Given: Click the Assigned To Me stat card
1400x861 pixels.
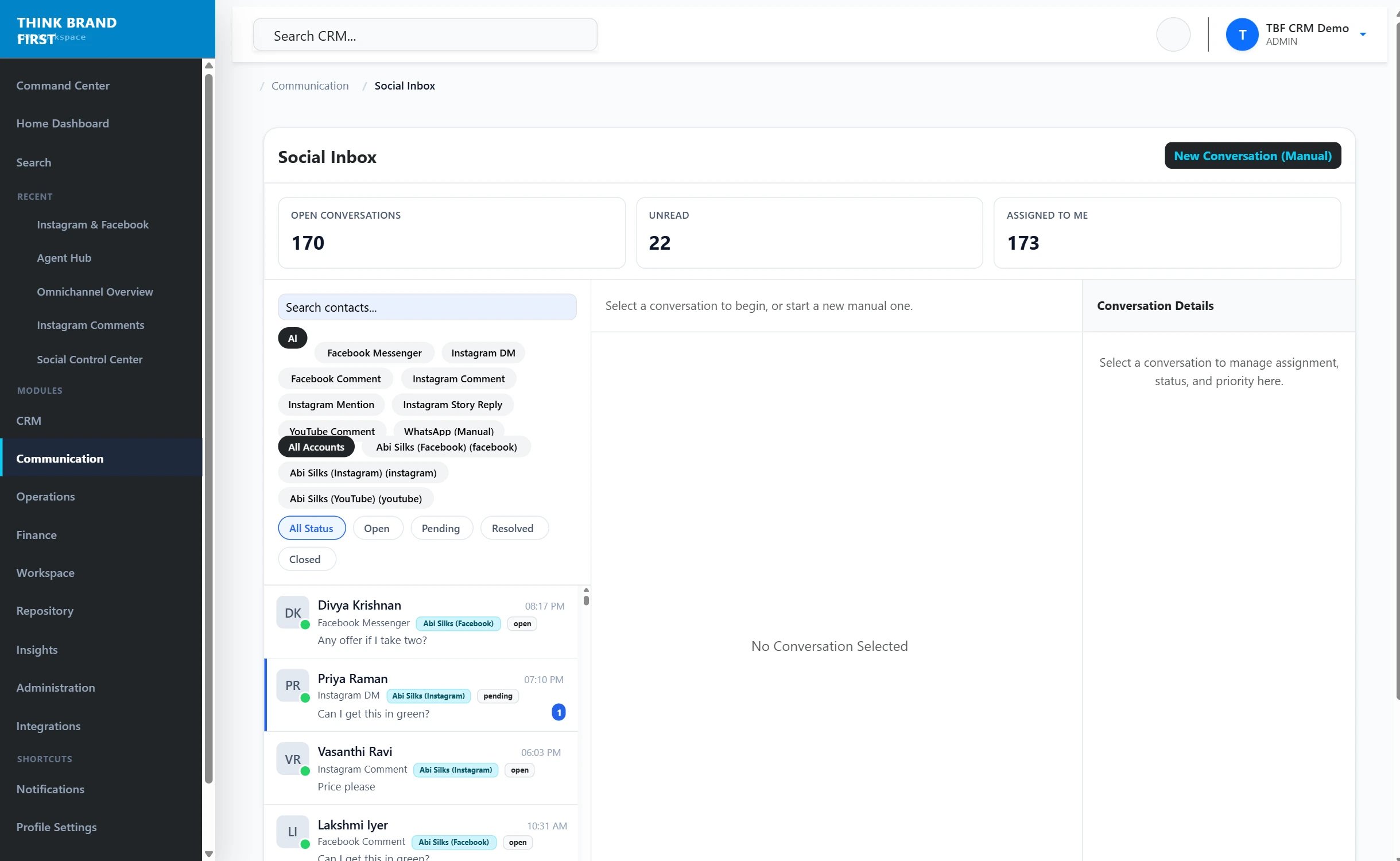Looking at the screenshot, I should [x=1167, y=233].
